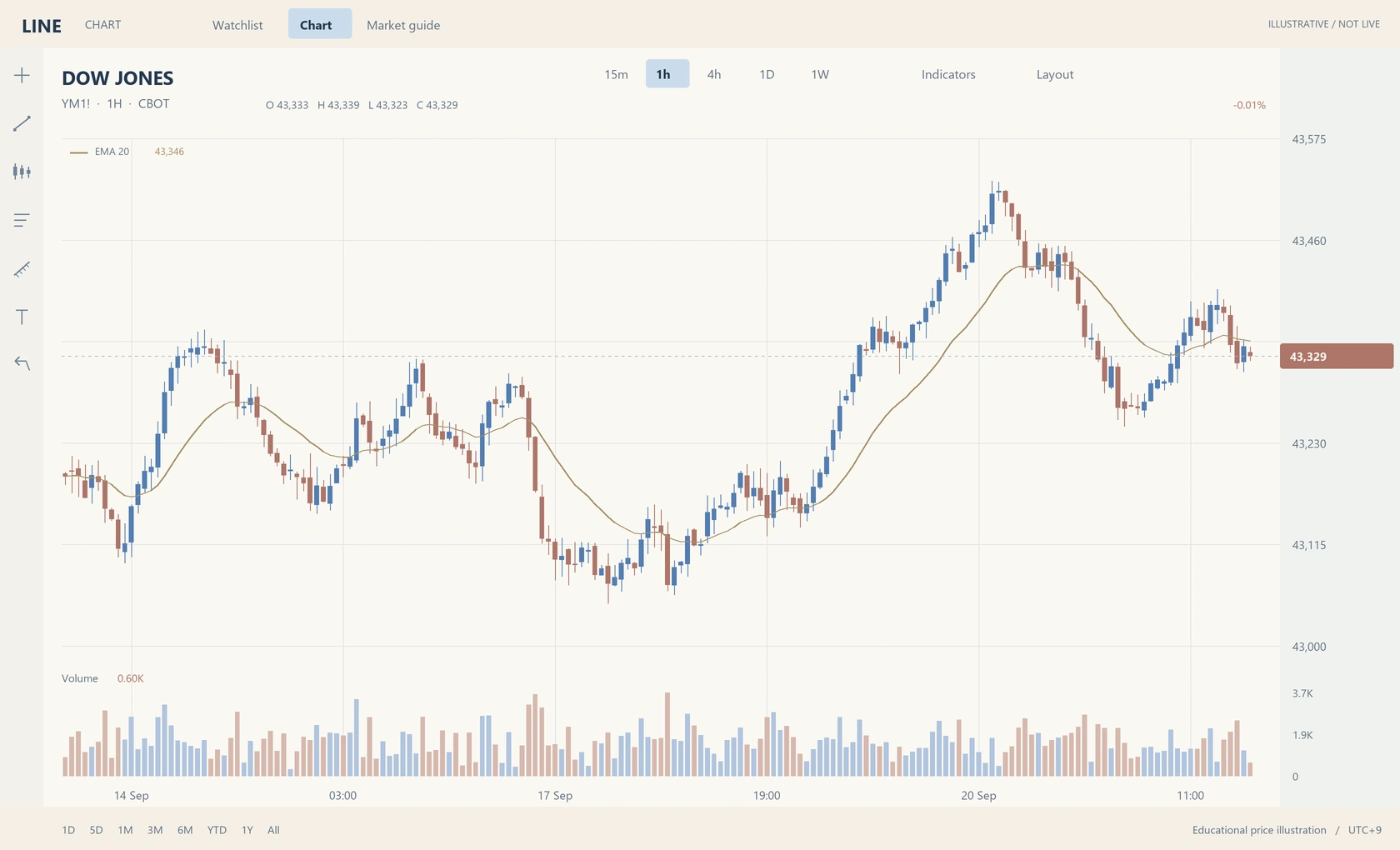
Task: Select the ruler measure tool
Action: tap(22, 268)
